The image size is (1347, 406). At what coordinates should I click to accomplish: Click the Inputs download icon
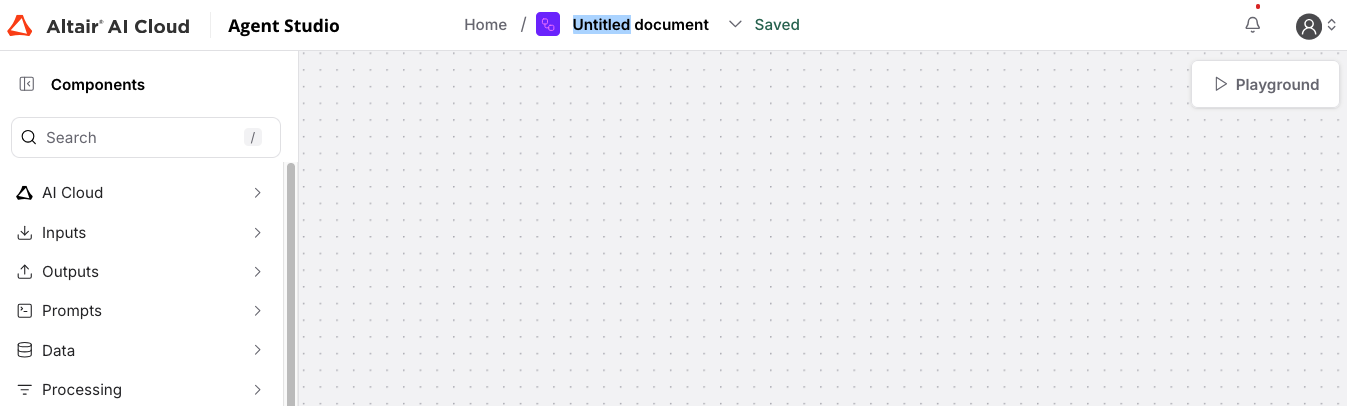click(25, 233)
